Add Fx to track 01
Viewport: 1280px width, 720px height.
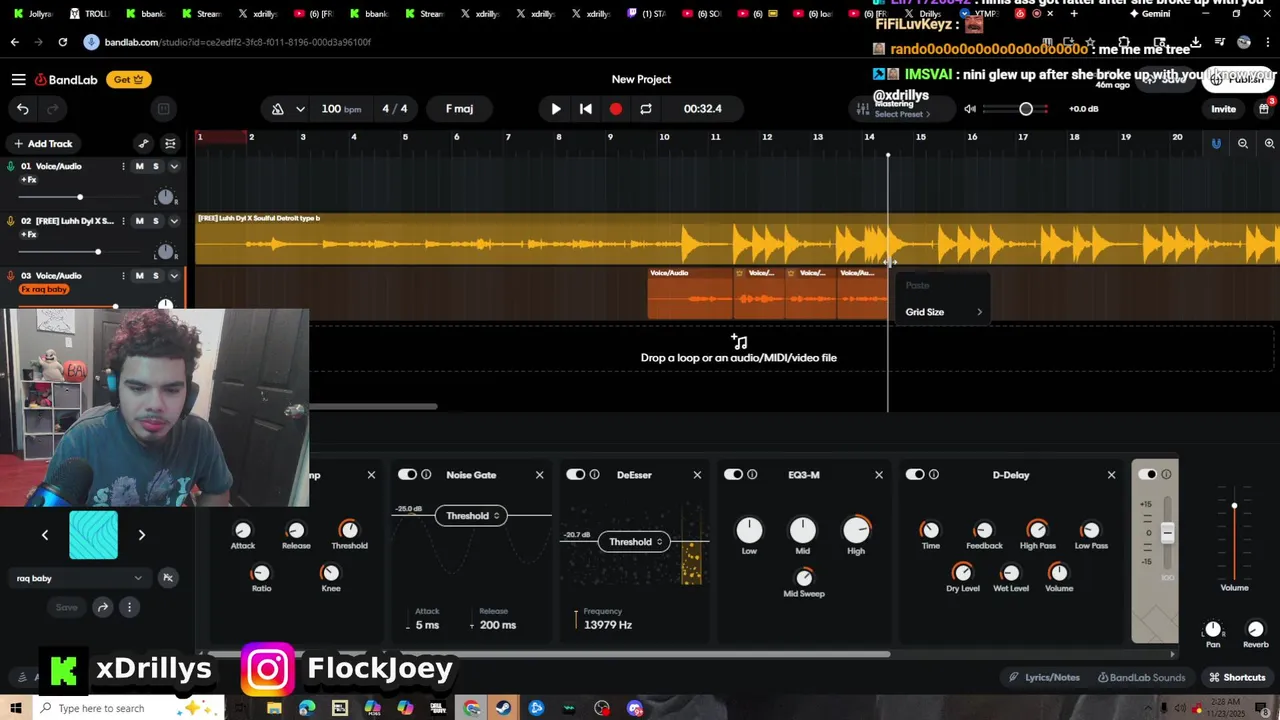tap(28, 180)
